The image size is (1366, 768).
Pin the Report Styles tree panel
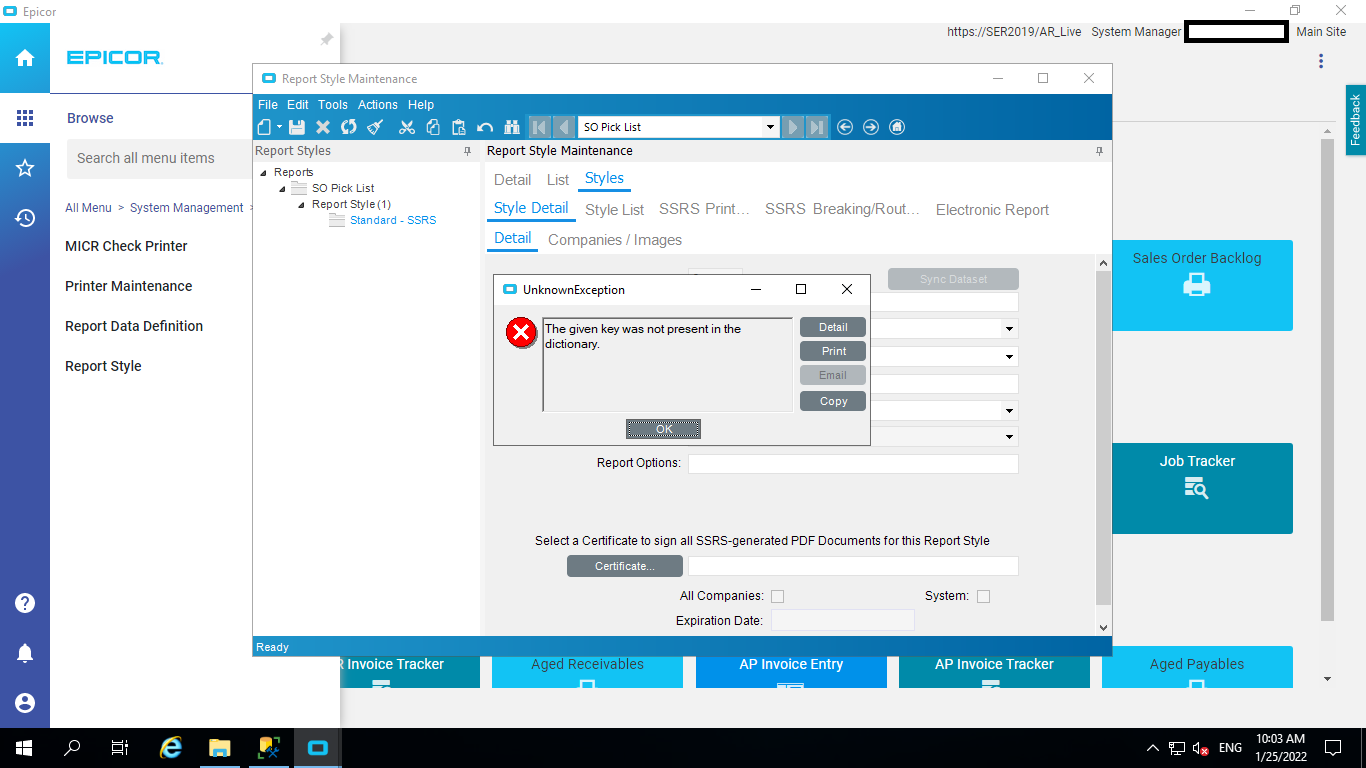point(467,151)
